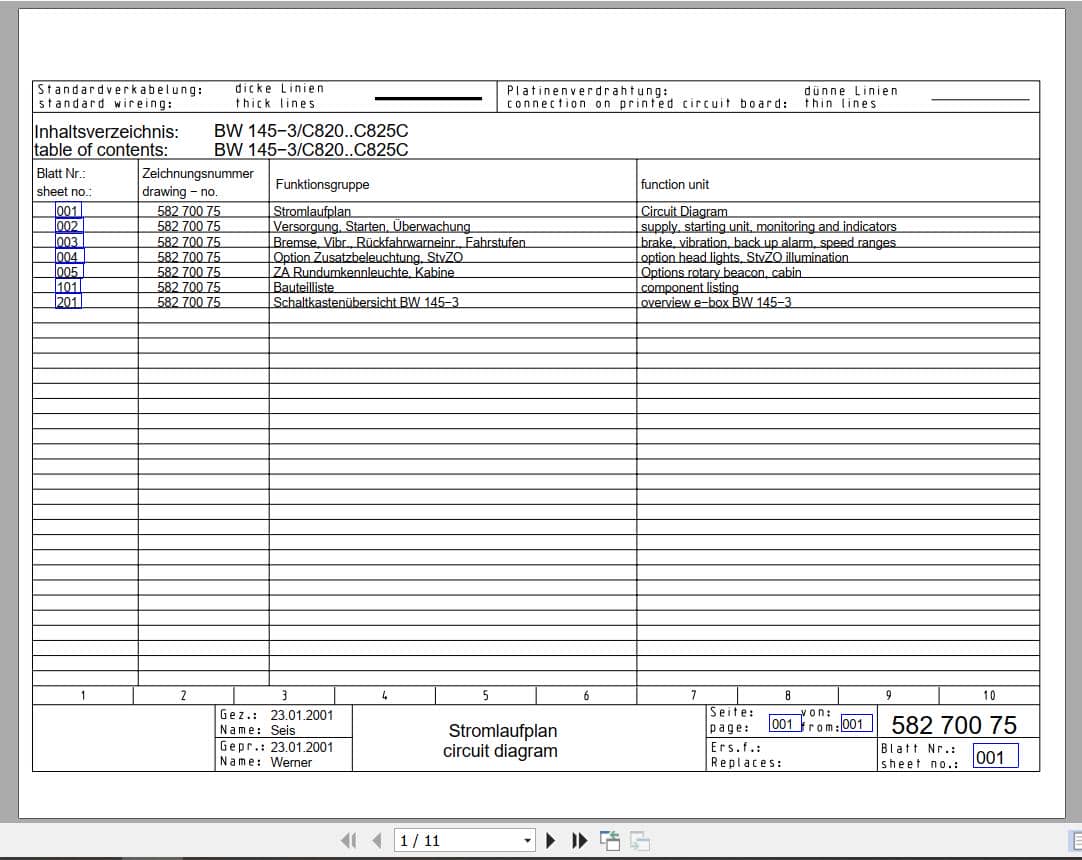Open sheet 002 link in contents
The image size is (1082, 860).
pyautogui.click(x=68, y=226)
